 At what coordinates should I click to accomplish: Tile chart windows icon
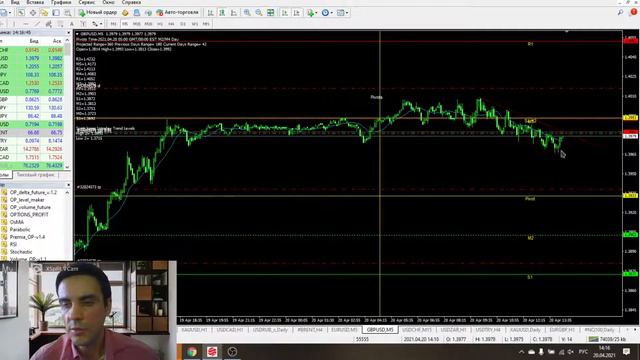click(271, 13)
